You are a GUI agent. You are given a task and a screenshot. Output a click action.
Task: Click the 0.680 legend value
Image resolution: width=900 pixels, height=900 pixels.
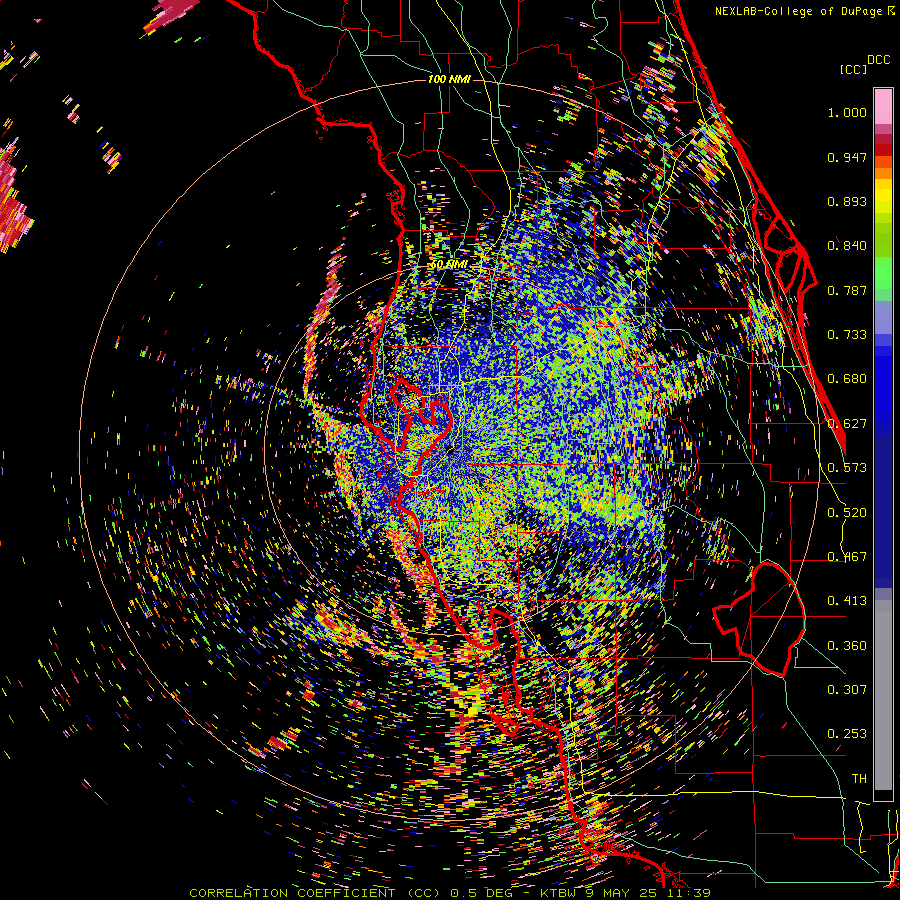847,379
